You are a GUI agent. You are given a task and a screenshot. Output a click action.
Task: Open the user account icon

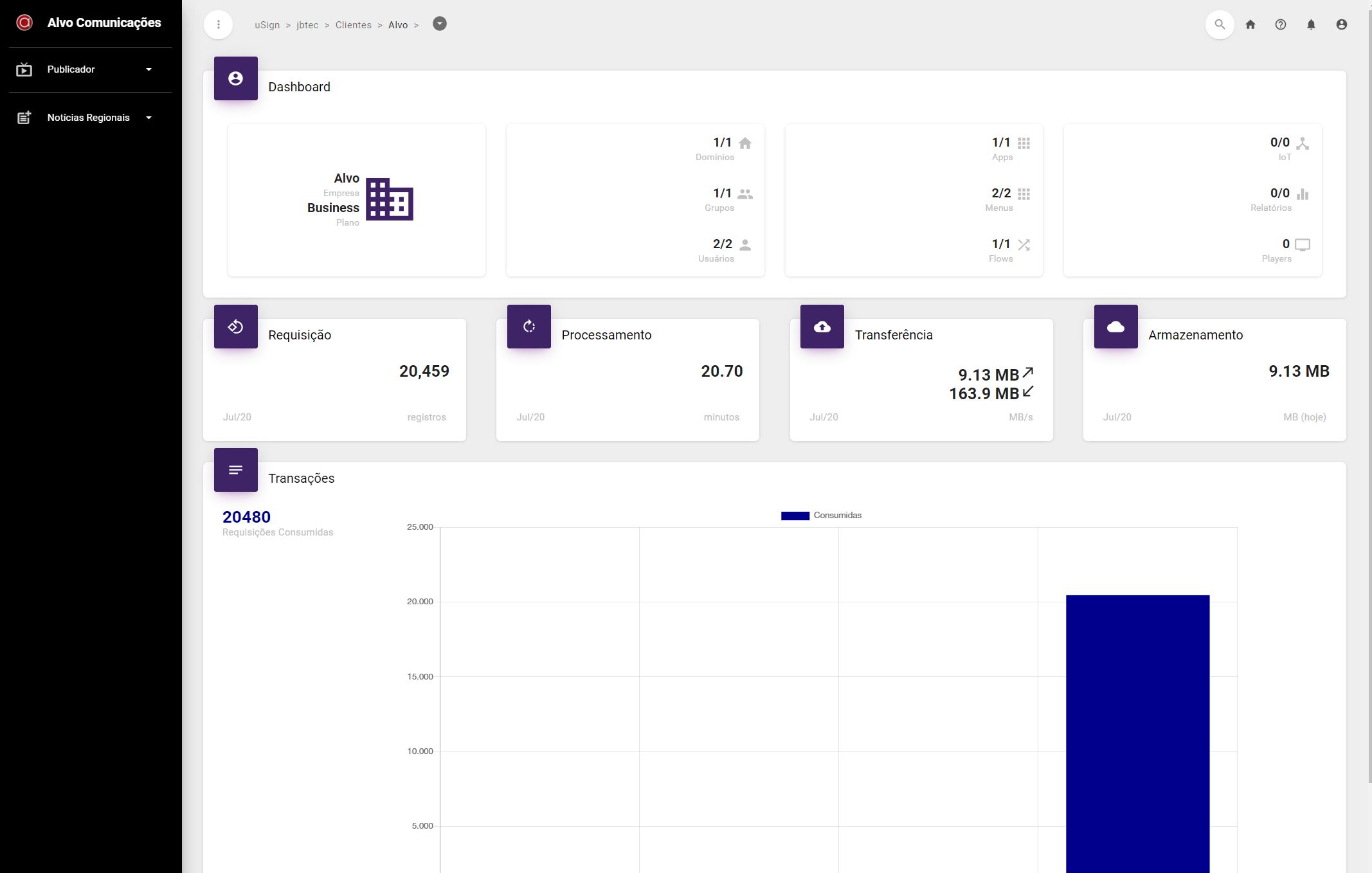1342,24
